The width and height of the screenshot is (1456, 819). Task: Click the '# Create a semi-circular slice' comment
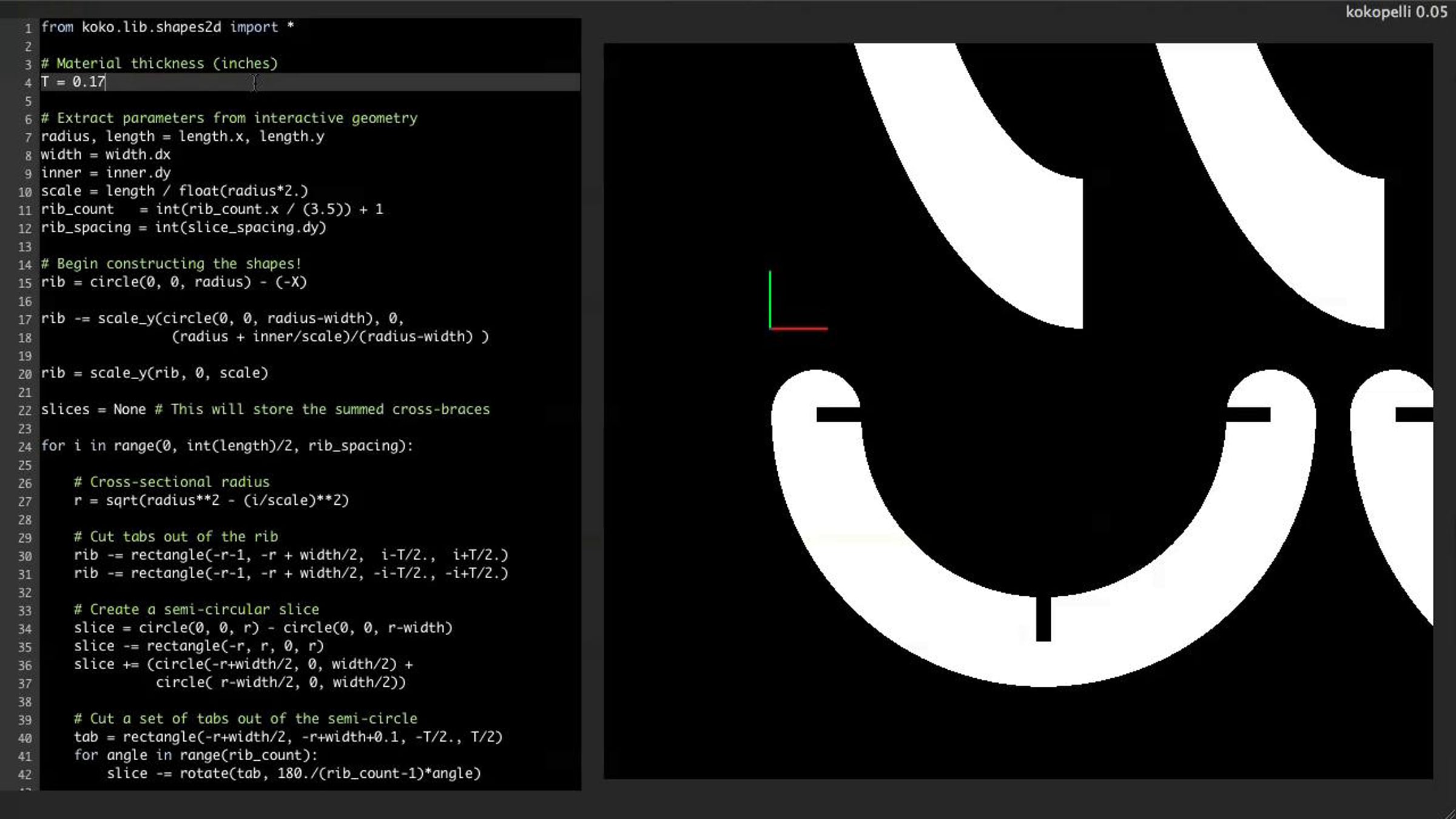coord(197,610)
